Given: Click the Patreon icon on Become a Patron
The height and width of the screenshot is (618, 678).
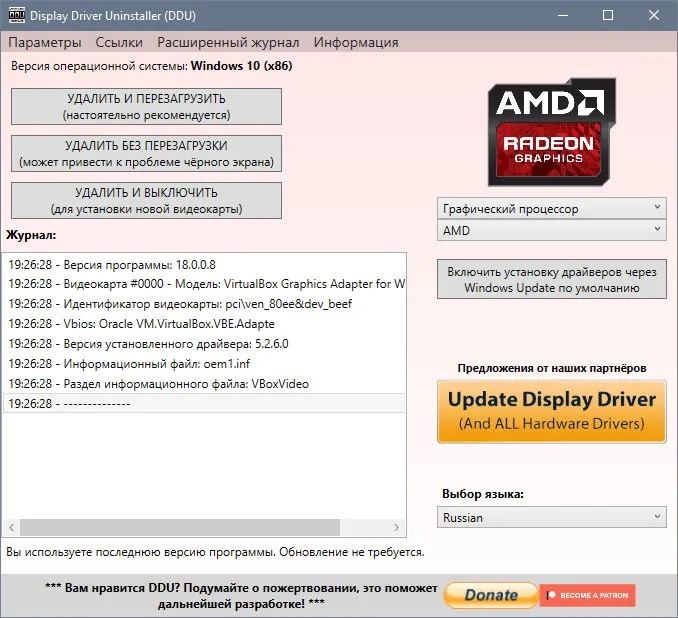Looking at the screenshot, I should click(x=551, y=595).
